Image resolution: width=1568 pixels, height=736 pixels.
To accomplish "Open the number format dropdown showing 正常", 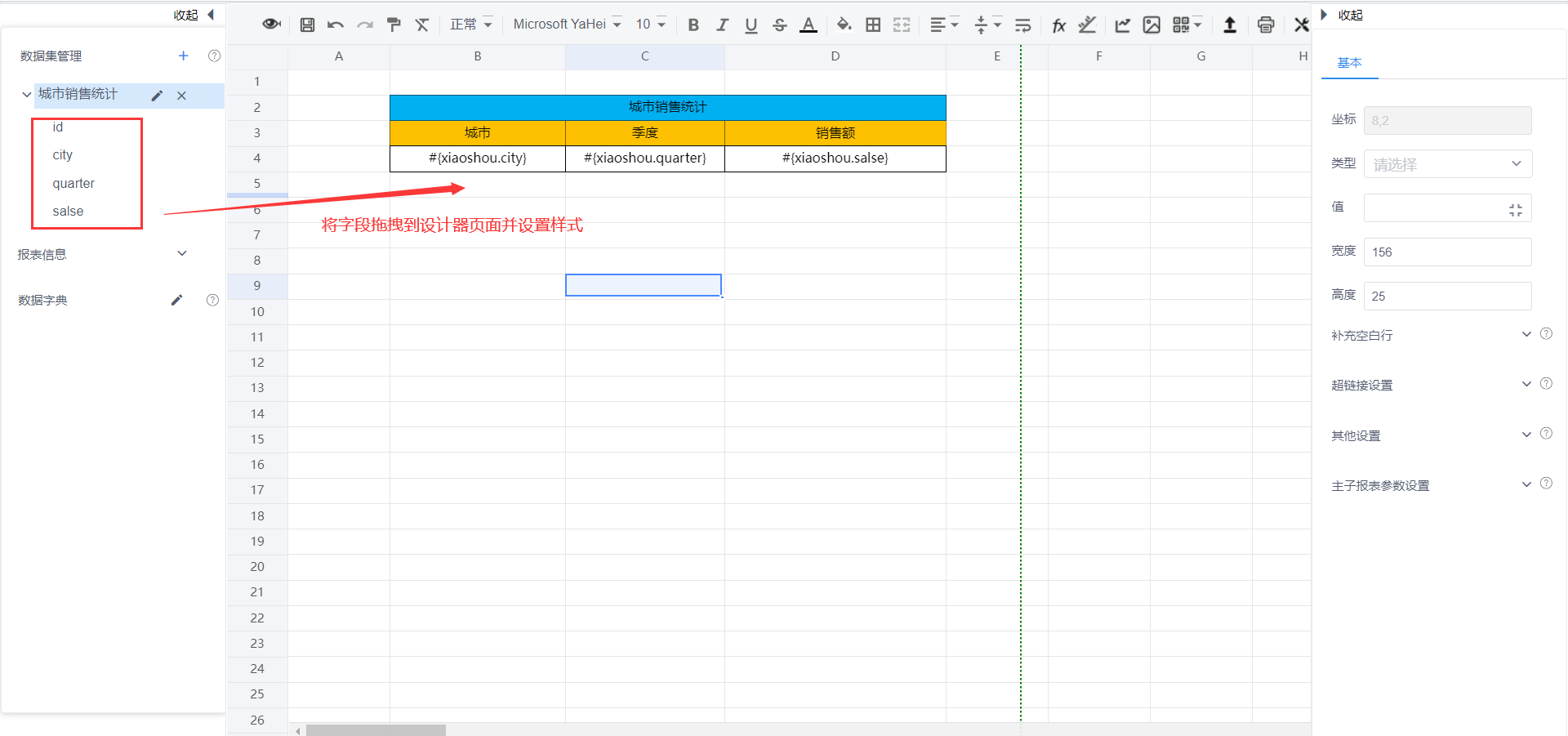I will pos(471,25).
